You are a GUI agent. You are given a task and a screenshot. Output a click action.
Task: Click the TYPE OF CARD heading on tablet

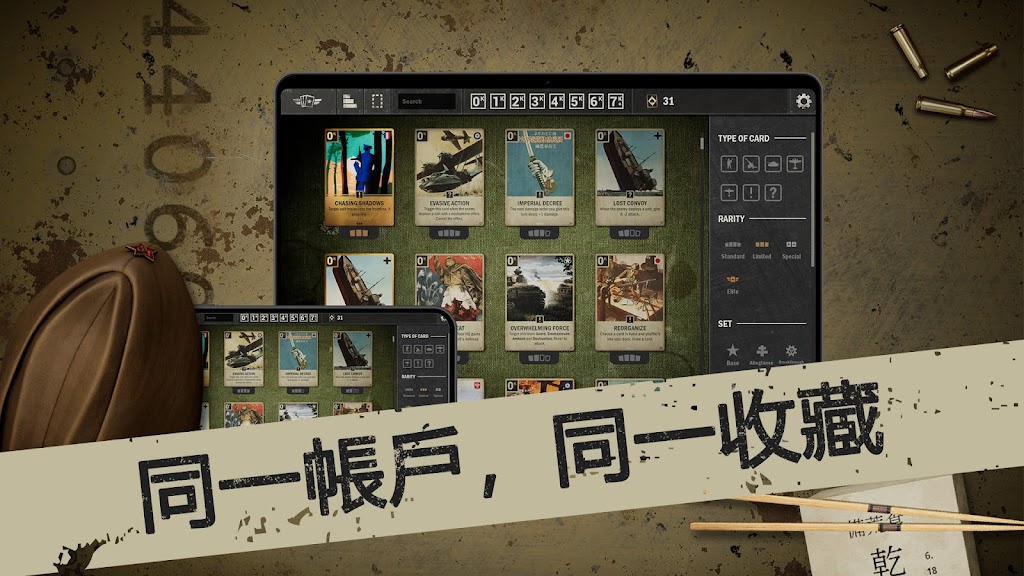[x=743, y=138]
